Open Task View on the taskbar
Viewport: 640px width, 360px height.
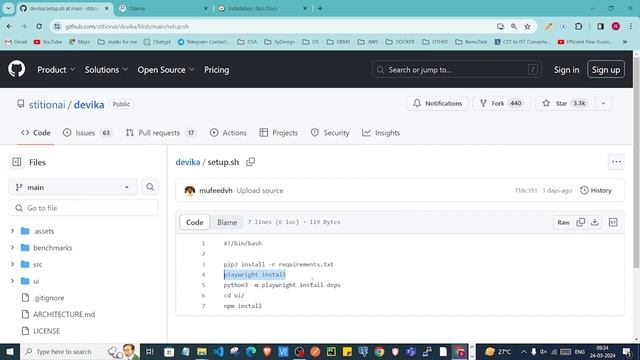(150, 351)
